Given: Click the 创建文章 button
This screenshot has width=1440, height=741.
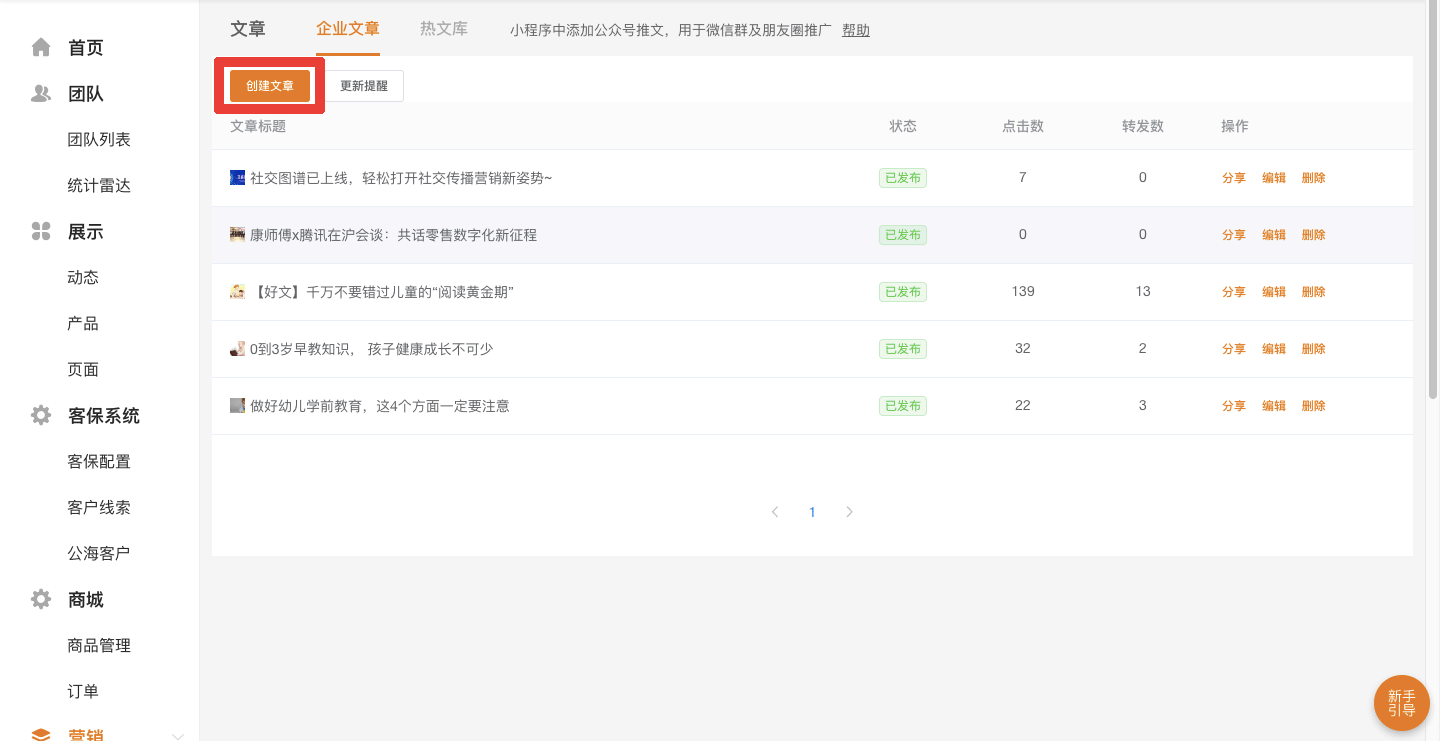Looking at the screenshot, I should pos(270,86).
